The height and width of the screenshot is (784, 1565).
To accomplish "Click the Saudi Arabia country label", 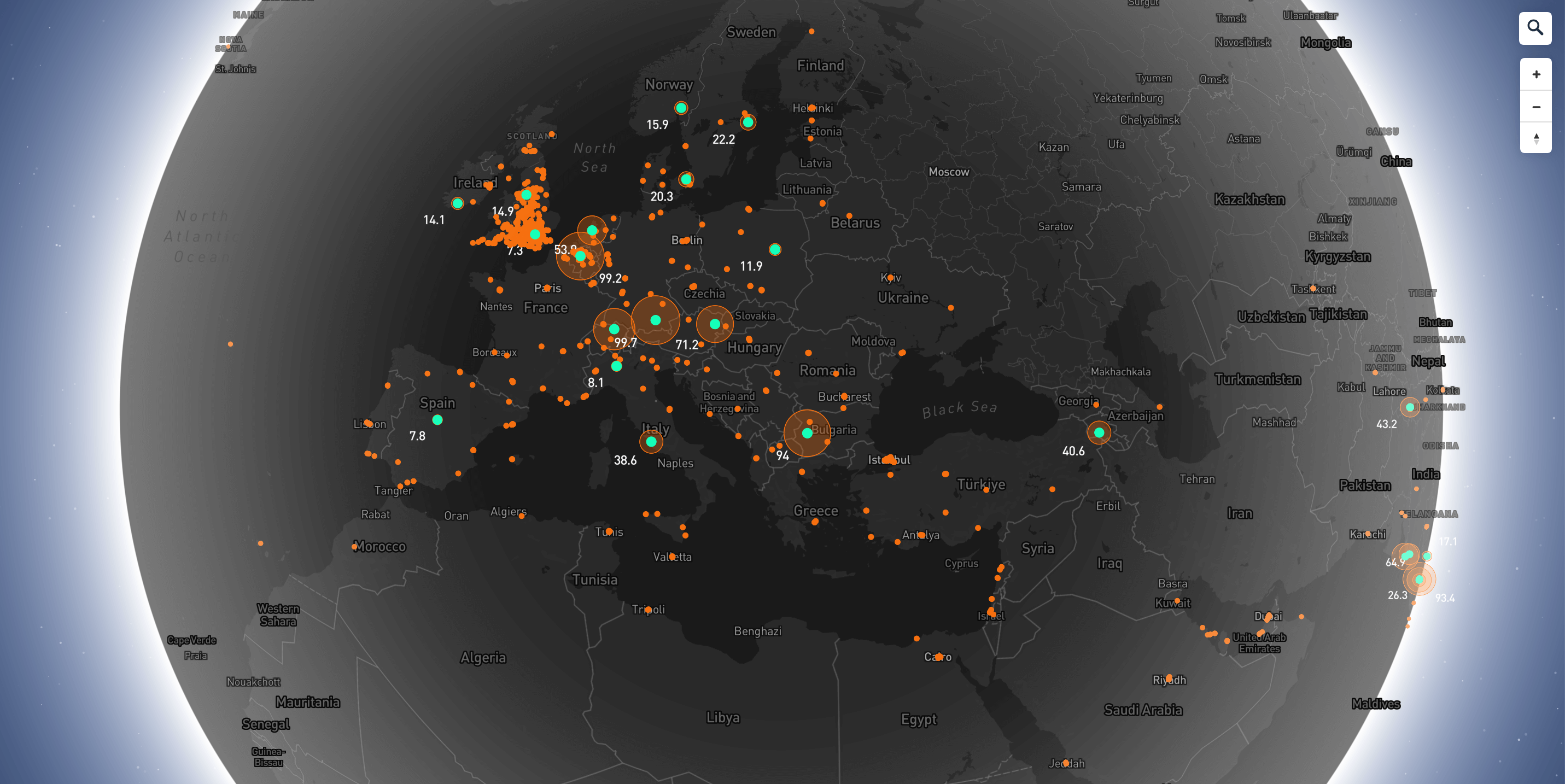I will pos(1143,710).
